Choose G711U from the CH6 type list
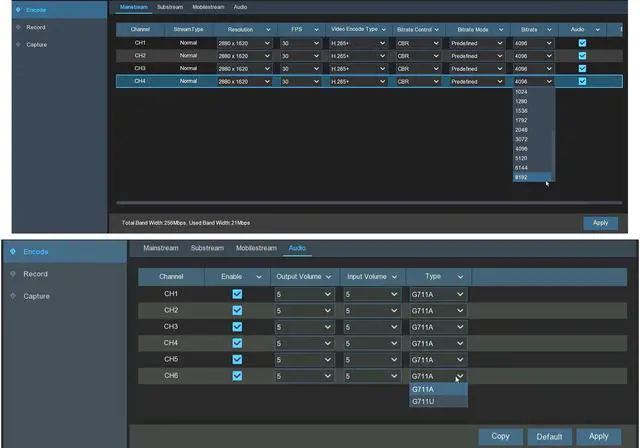The image size is (640, 448). point(438,401)
